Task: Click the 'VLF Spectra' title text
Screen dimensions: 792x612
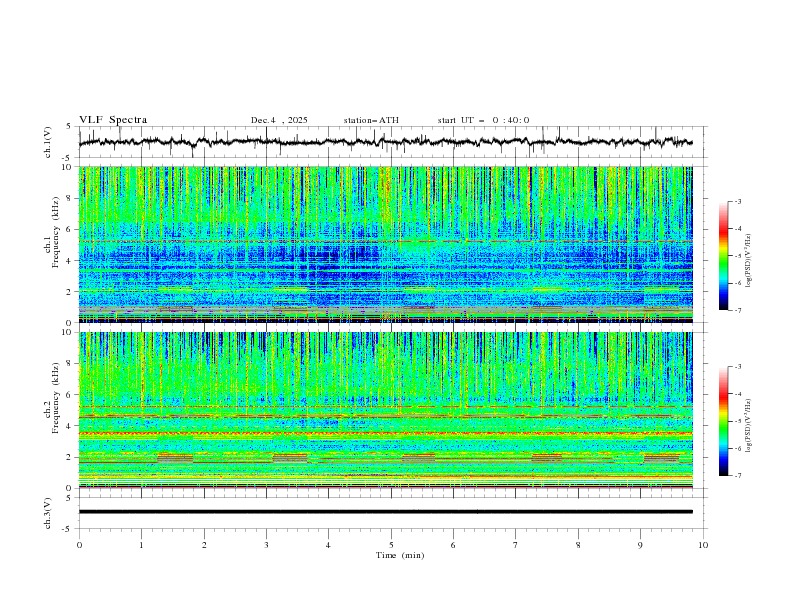Action: pos(113,120)
